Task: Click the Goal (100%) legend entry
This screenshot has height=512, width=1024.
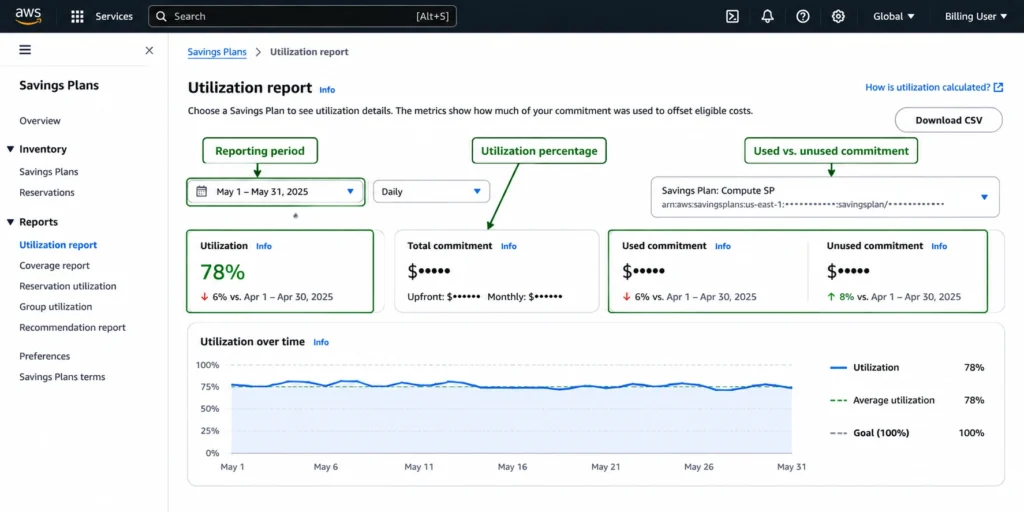Action: [881, 433]
